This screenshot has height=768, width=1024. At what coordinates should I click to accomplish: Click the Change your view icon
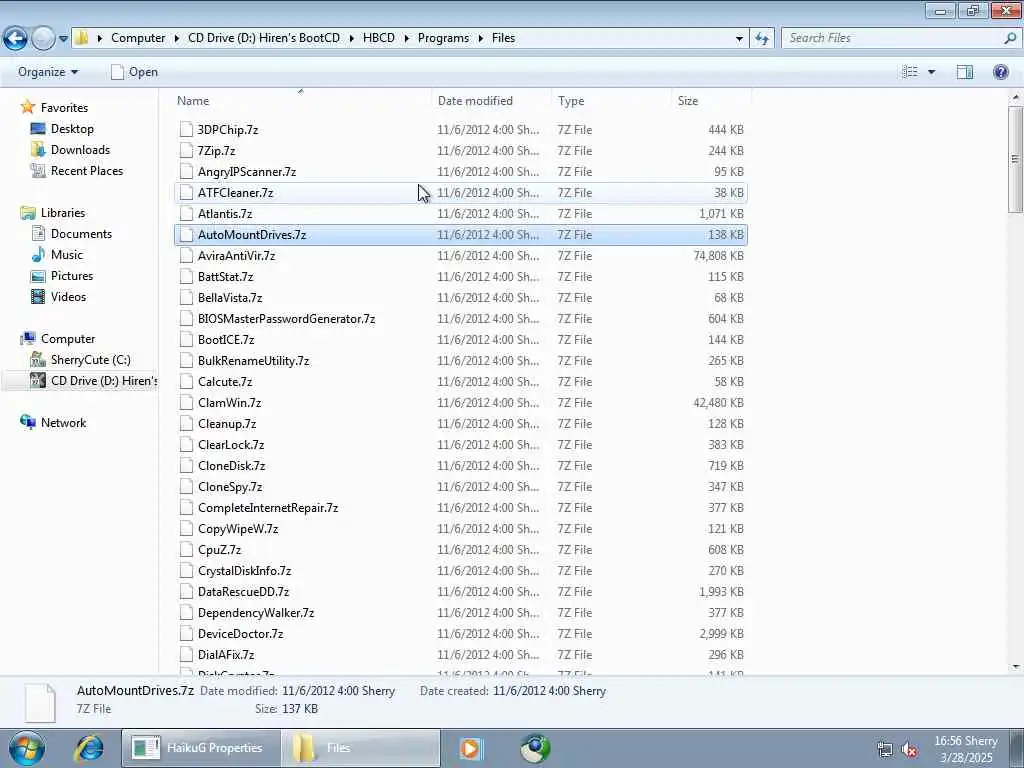(x=910, y=72)
